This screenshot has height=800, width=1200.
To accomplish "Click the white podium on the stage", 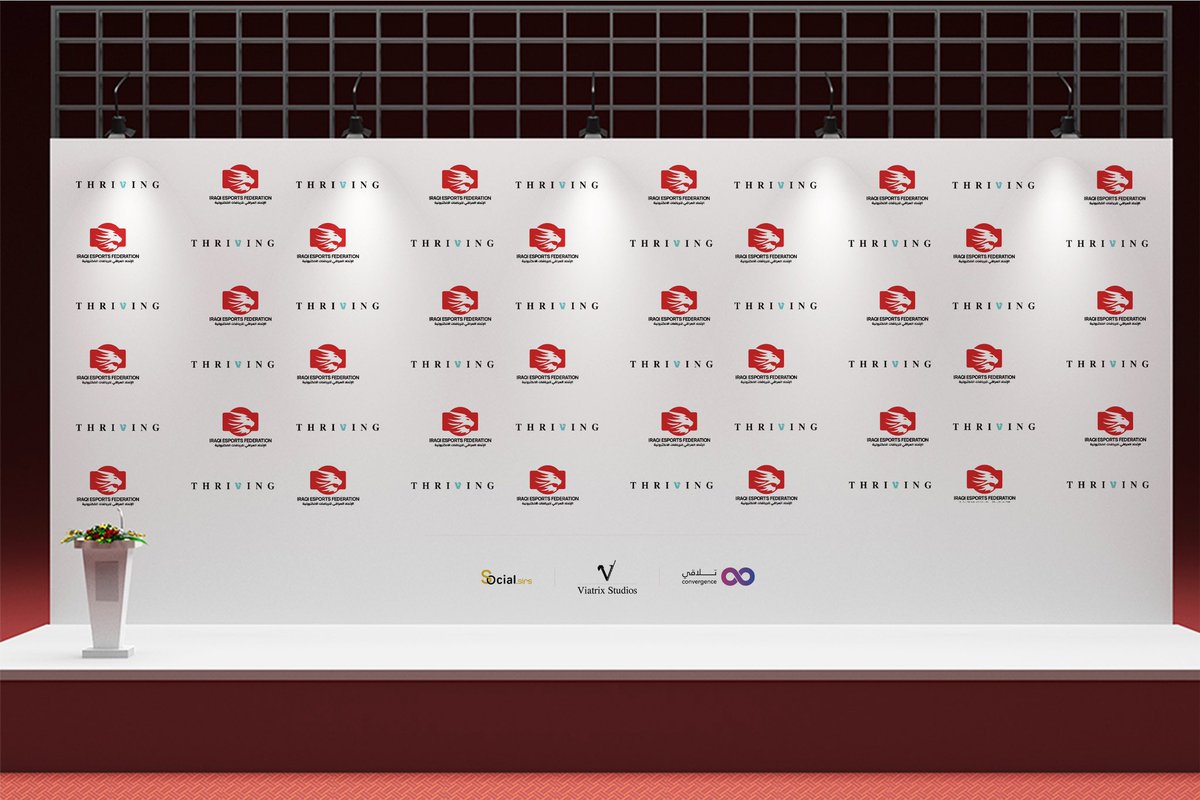I will [108, 597].
